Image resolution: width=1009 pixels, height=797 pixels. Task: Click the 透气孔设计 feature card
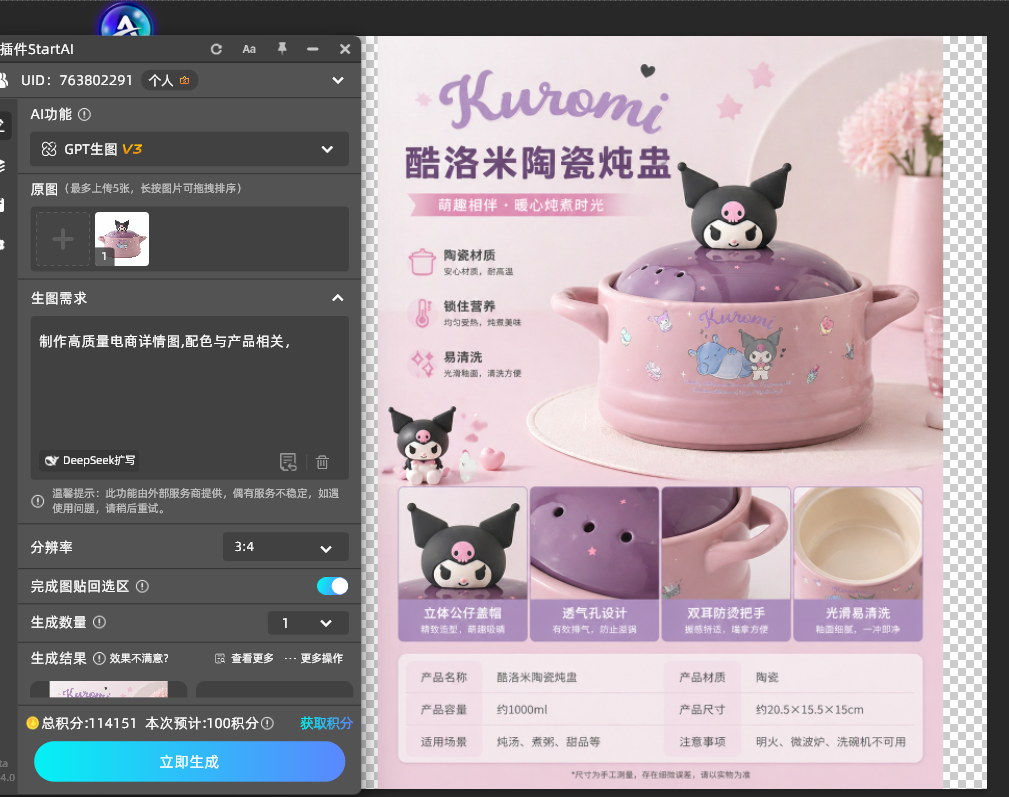click(x=595, y=563)
